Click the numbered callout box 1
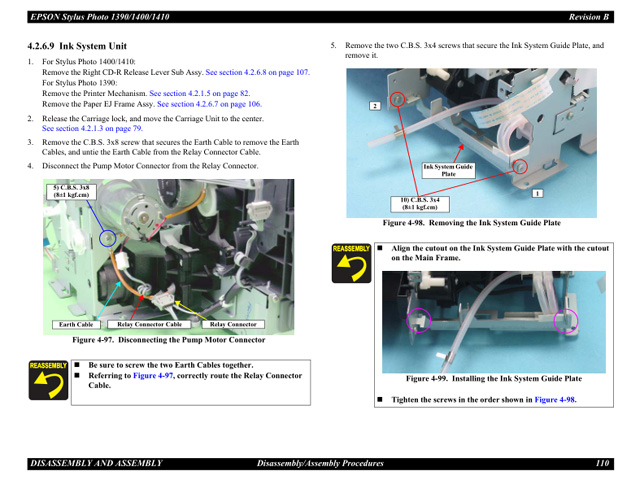 [537, 193]
